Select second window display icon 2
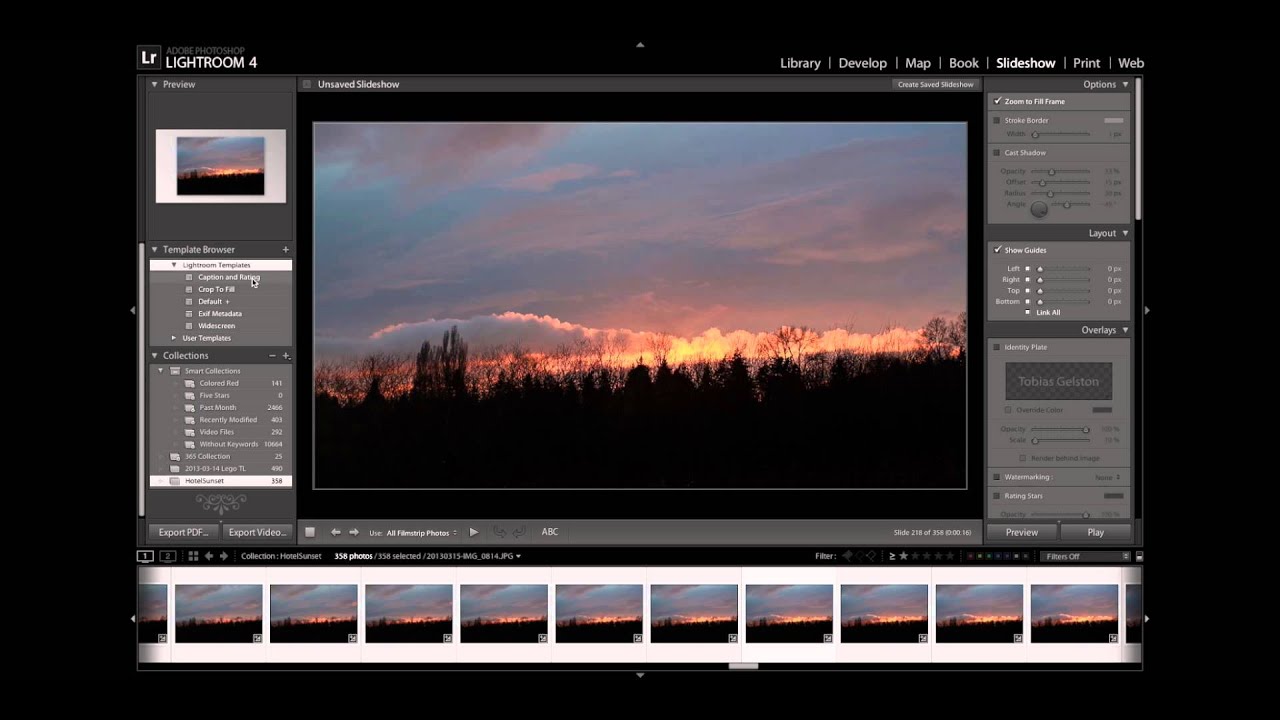This screenshot has height=720, width=1280. click(x=168, y=556)
